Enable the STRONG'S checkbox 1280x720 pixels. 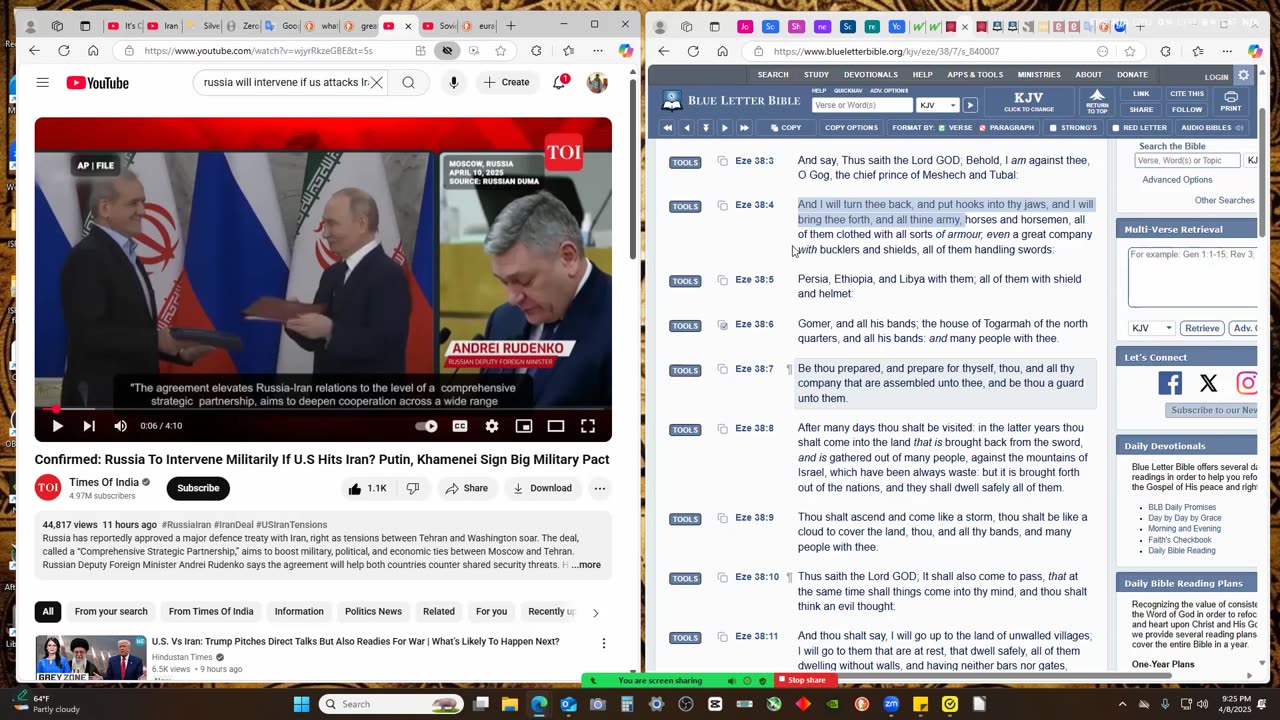click(1053, 128)
